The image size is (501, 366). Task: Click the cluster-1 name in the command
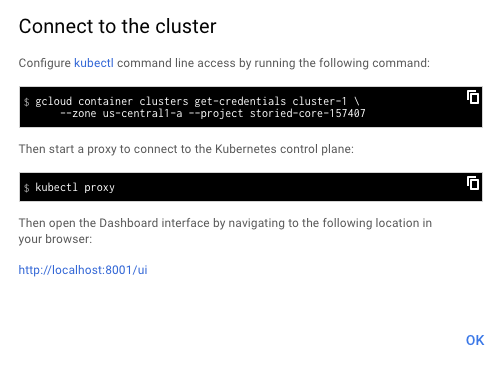(x=320, y=101)
